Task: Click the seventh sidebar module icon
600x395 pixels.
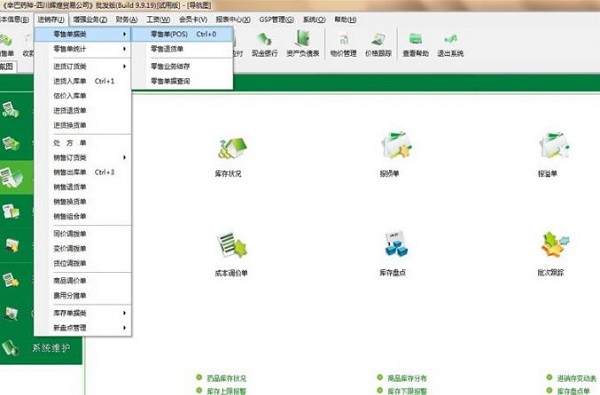Action: (11, 313)
